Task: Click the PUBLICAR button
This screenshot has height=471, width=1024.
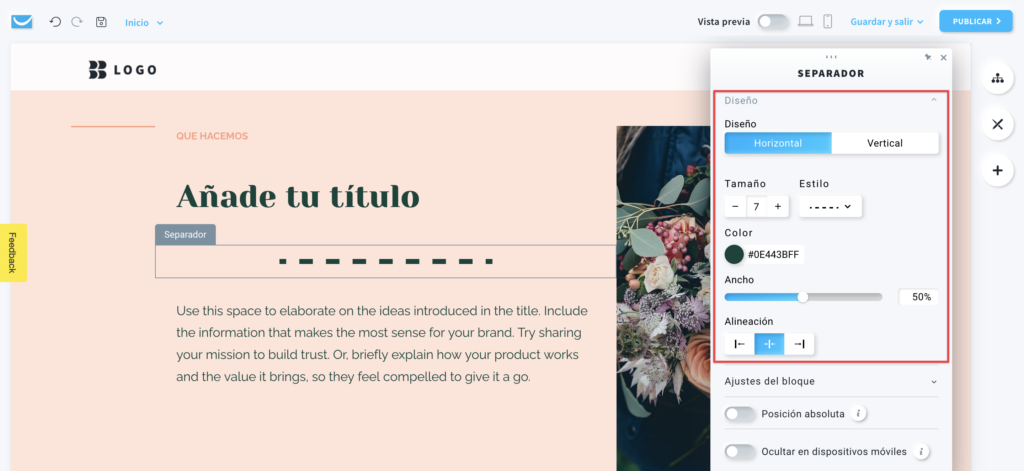Action: click(976, 22)
